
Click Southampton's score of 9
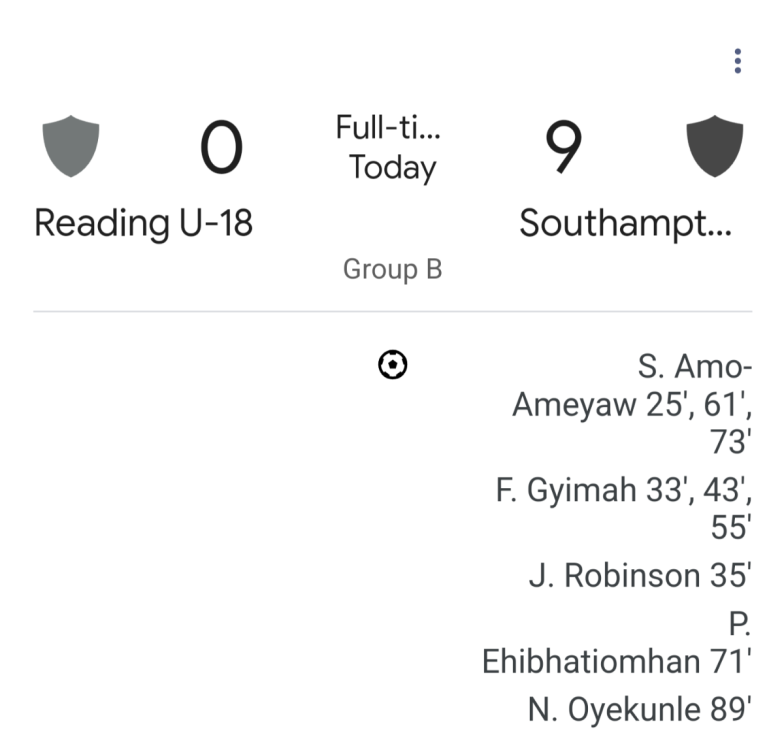[x=563, y=148]
